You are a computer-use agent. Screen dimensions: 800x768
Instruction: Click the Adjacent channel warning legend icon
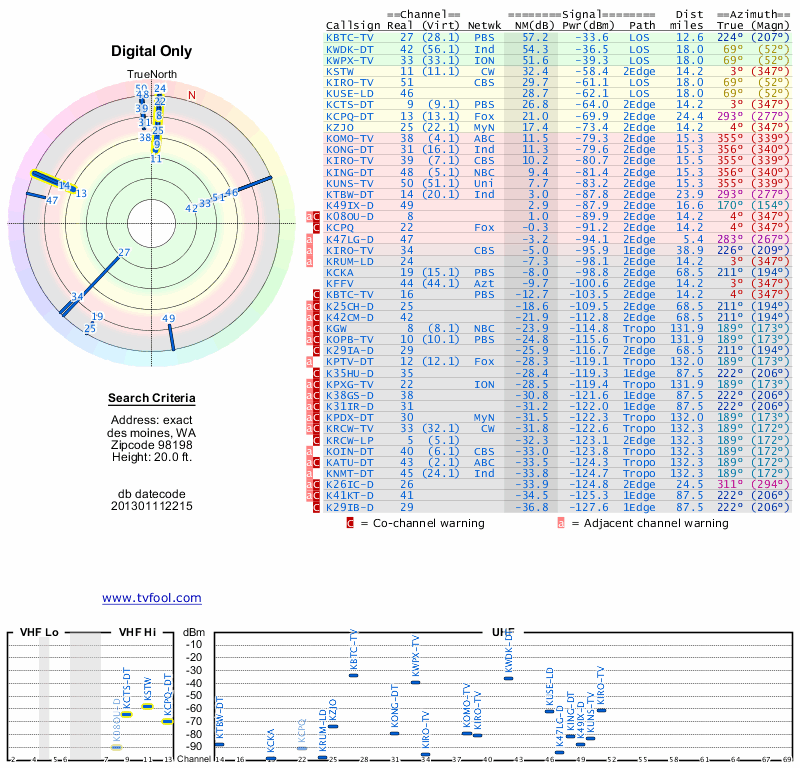[561, 522]
